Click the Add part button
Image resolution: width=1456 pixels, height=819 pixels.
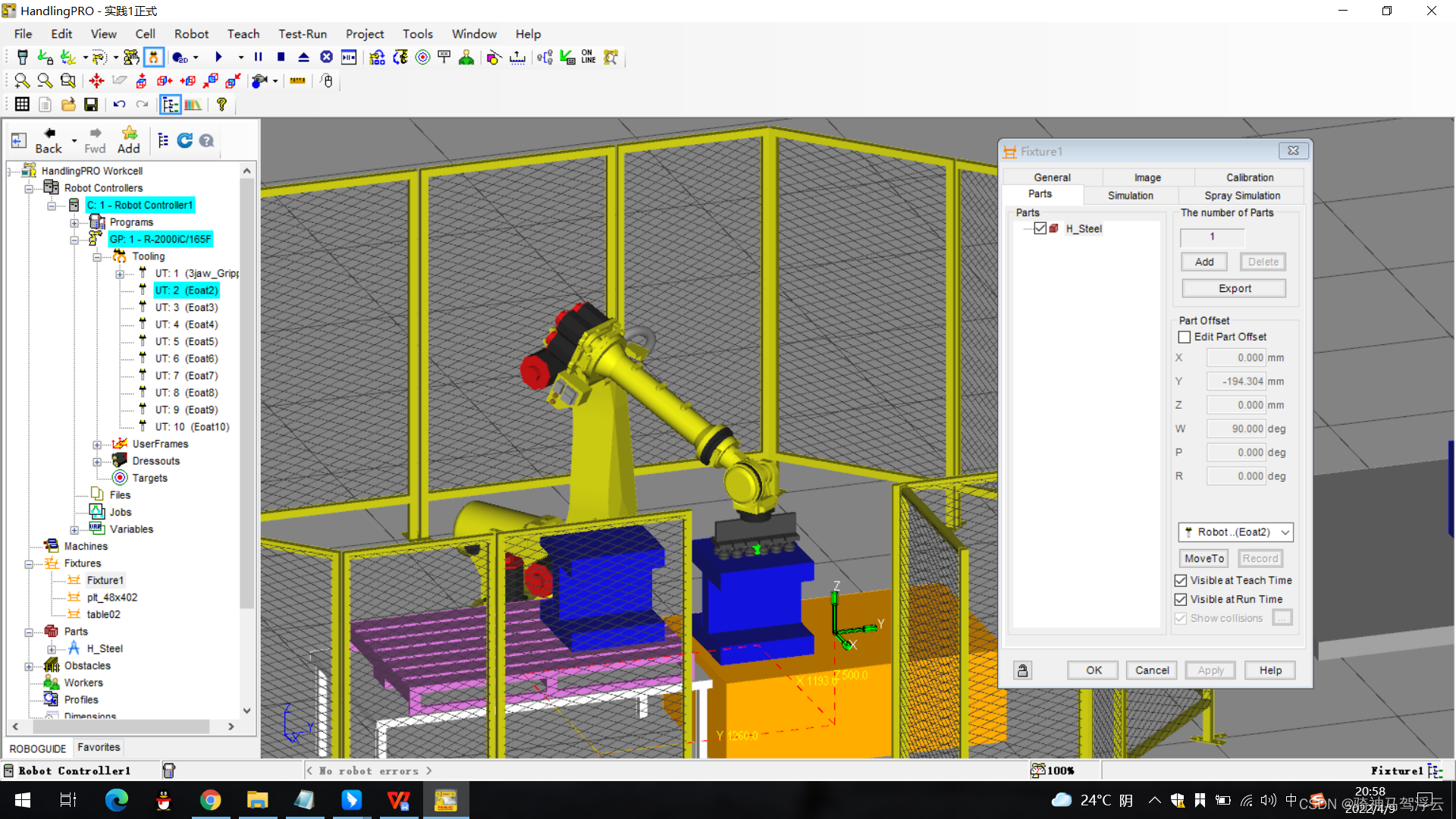tap(1204, 262)
